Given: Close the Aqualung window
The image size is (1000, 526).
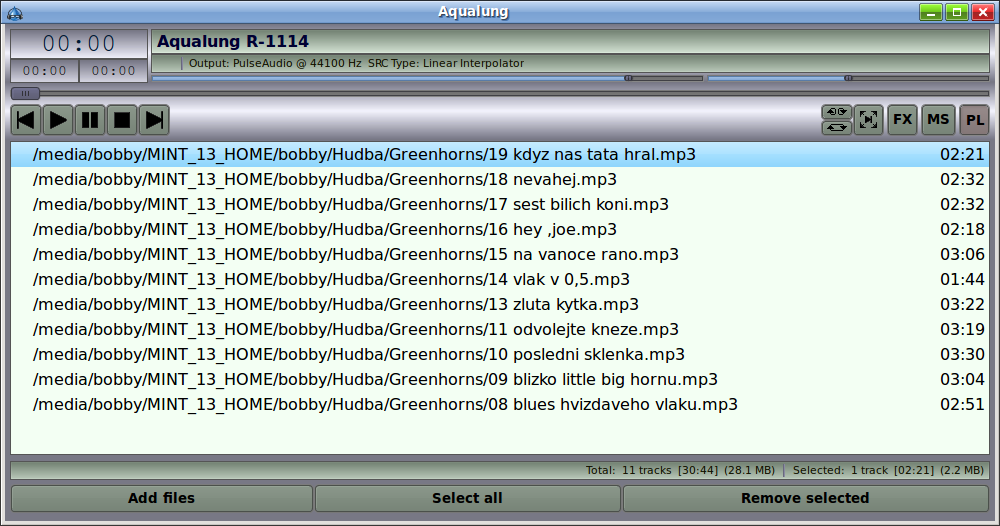Looking at the screenshot, I should [x=983, y=12].
